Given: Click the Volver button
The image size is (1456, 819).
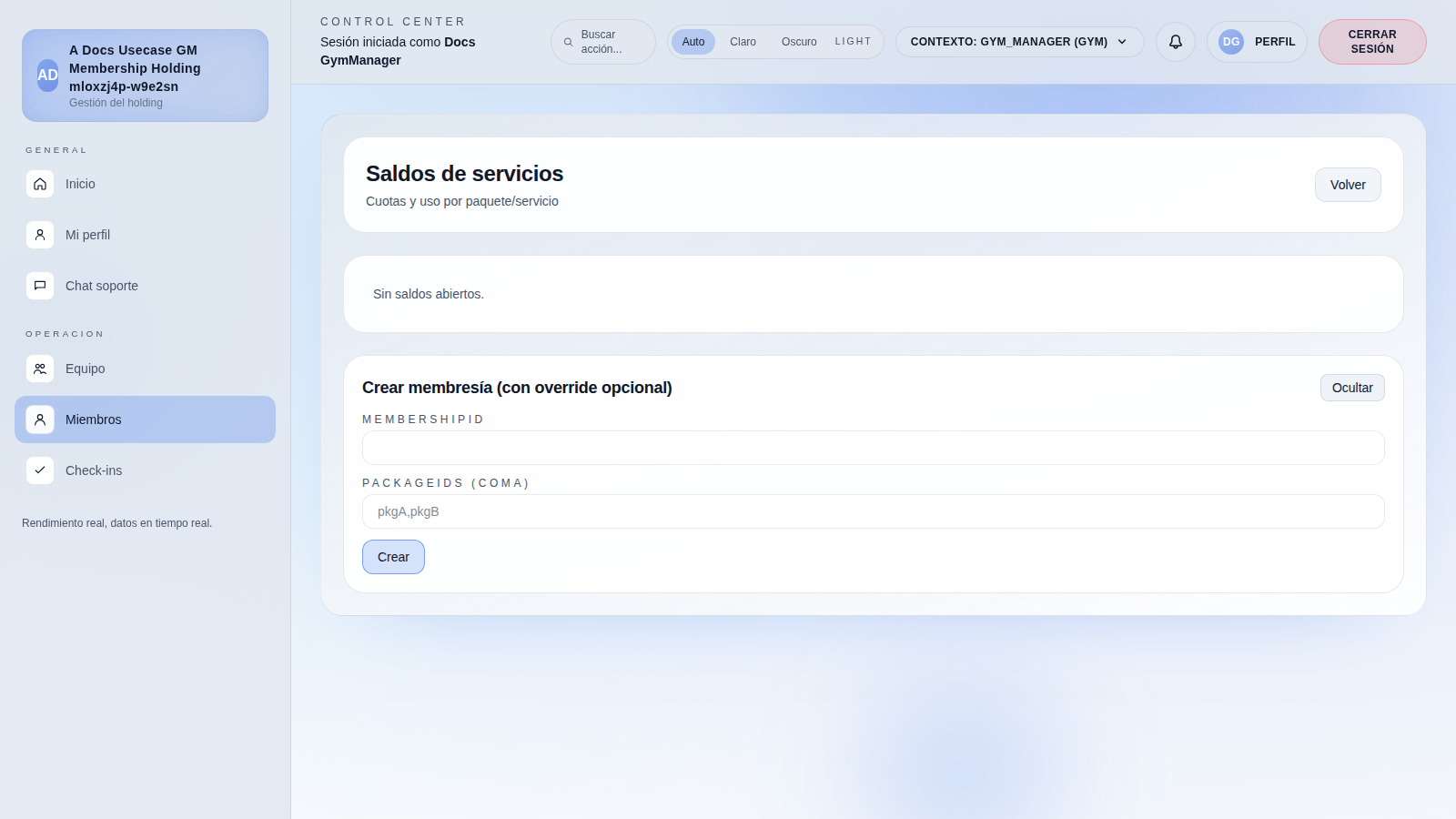Looking at the screenshot, I should tap(1347, 185).
